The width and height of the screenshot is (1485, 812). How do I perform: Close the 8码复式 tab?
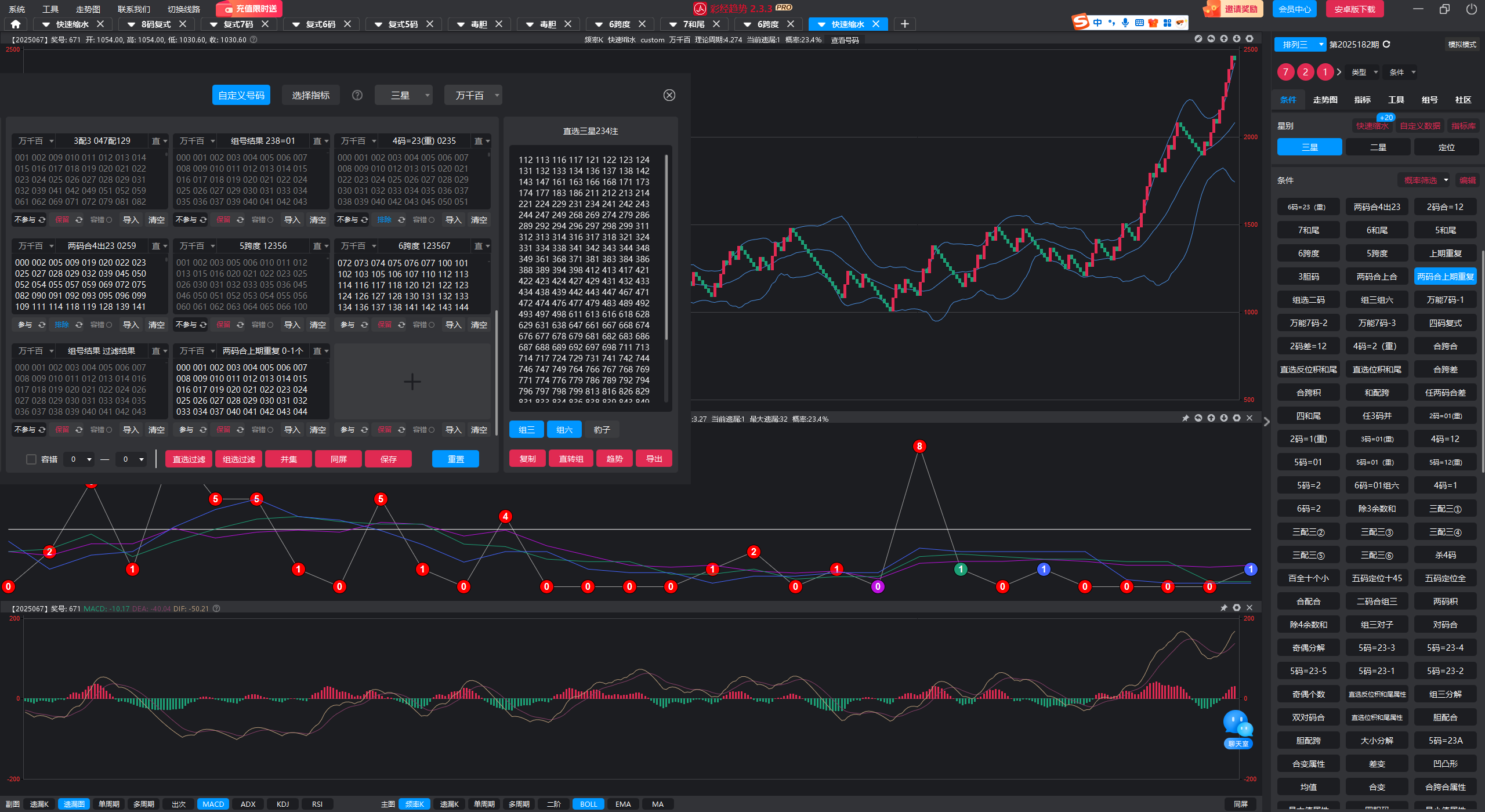[x=183, y=24]
